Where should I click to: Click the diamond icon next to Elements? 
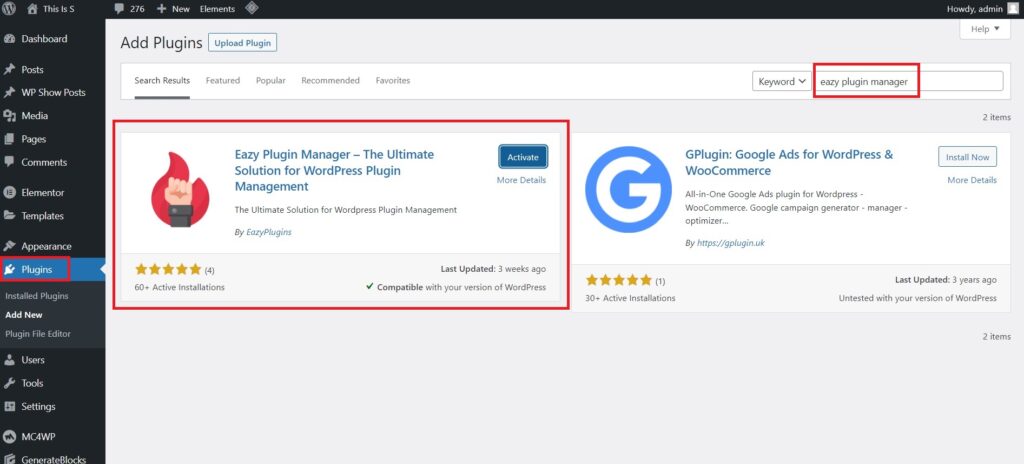pyautogui.click(x=251, y=8)
